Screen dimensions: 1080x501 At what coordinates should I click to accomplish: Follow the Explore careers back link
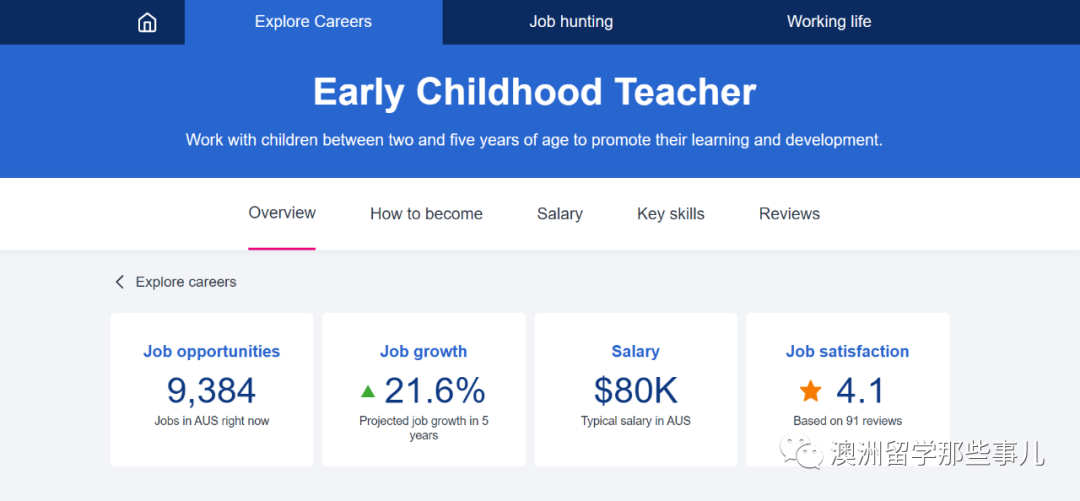point(186,282)
